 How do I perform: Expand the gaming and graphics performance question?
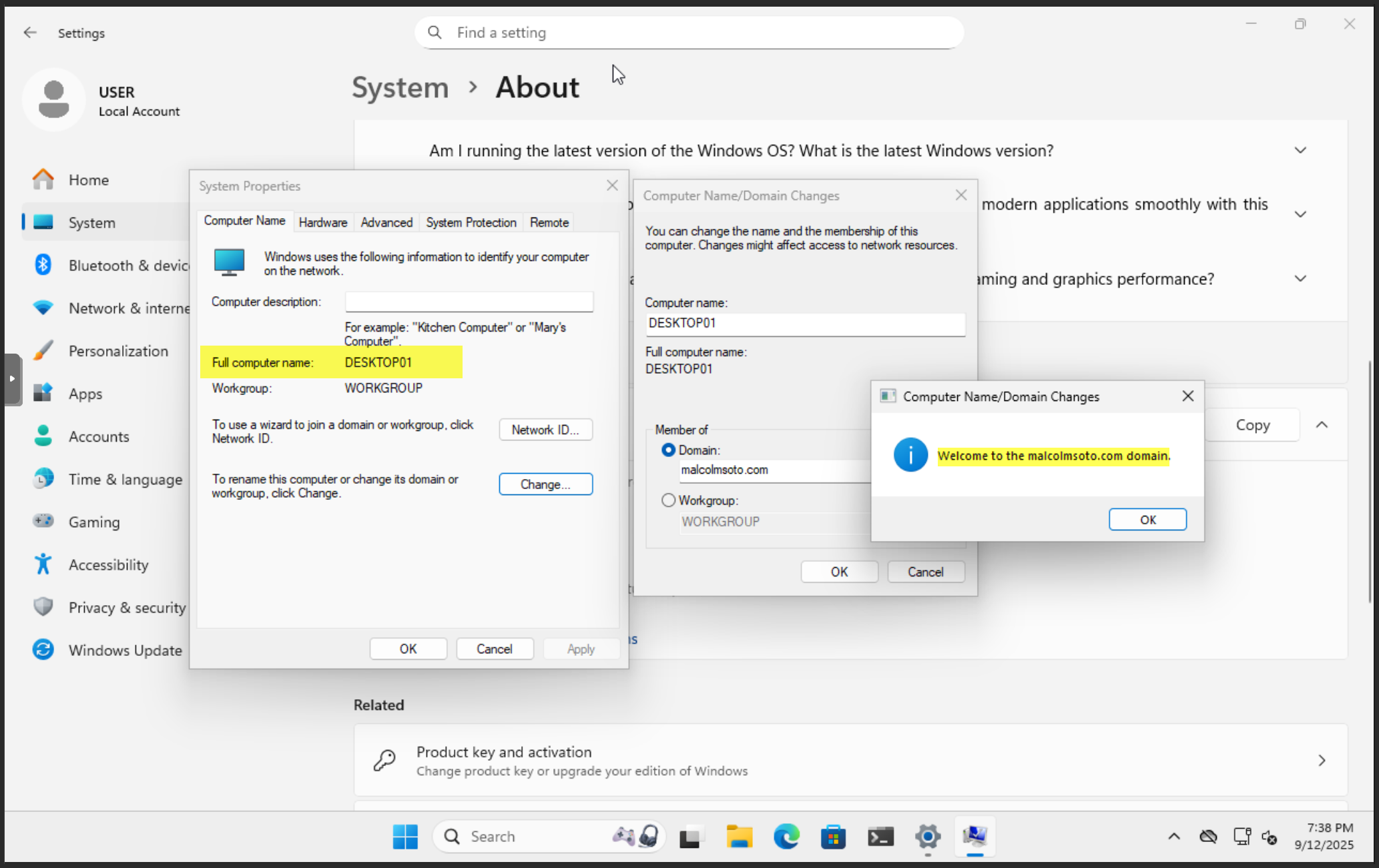pyautogui.click(x=1300, y=279)
